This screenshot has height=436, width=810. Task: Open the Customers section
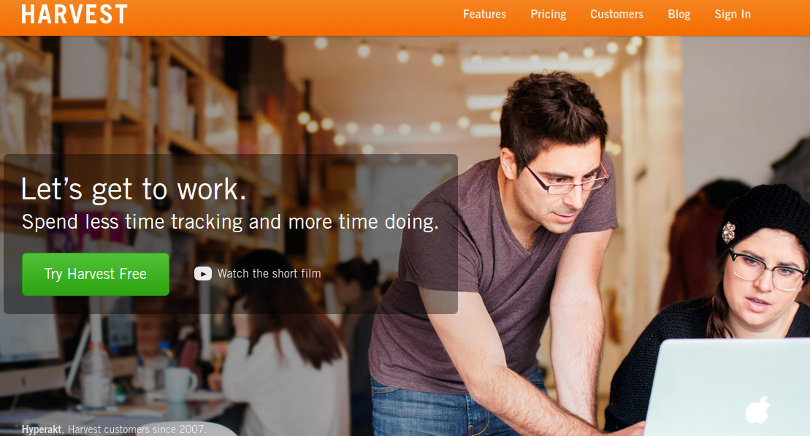[617, 14]
